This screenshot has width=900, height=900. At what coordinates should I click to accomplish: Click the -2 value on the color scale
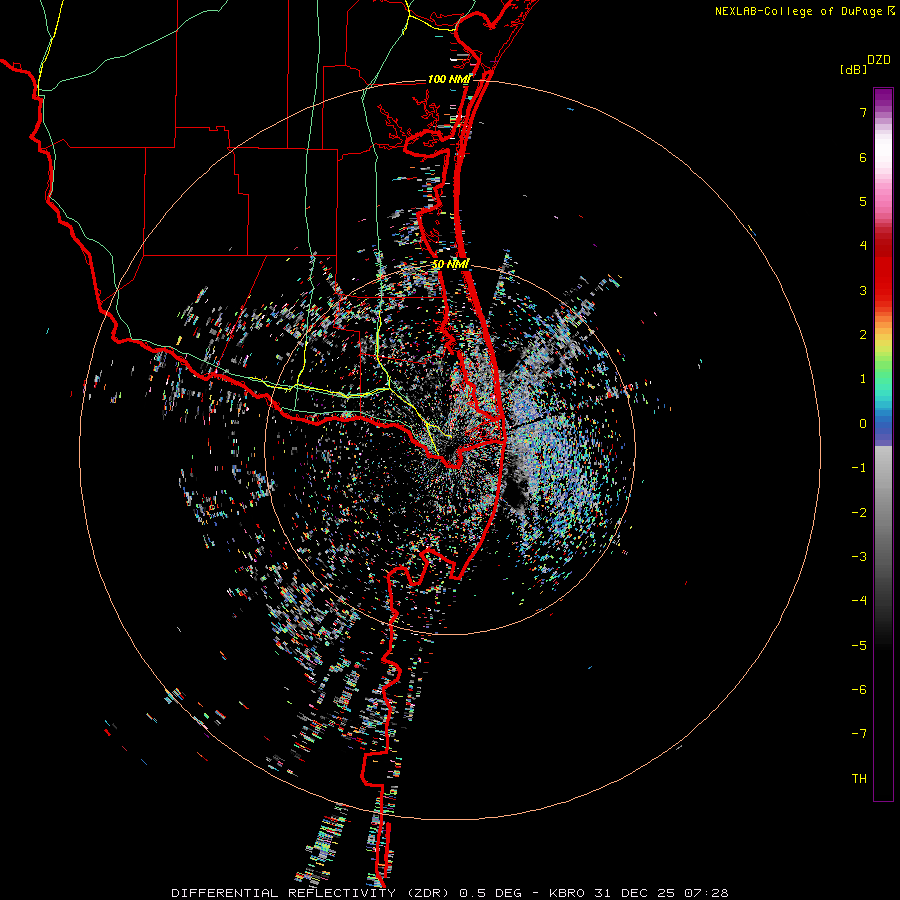coord(859,513)
